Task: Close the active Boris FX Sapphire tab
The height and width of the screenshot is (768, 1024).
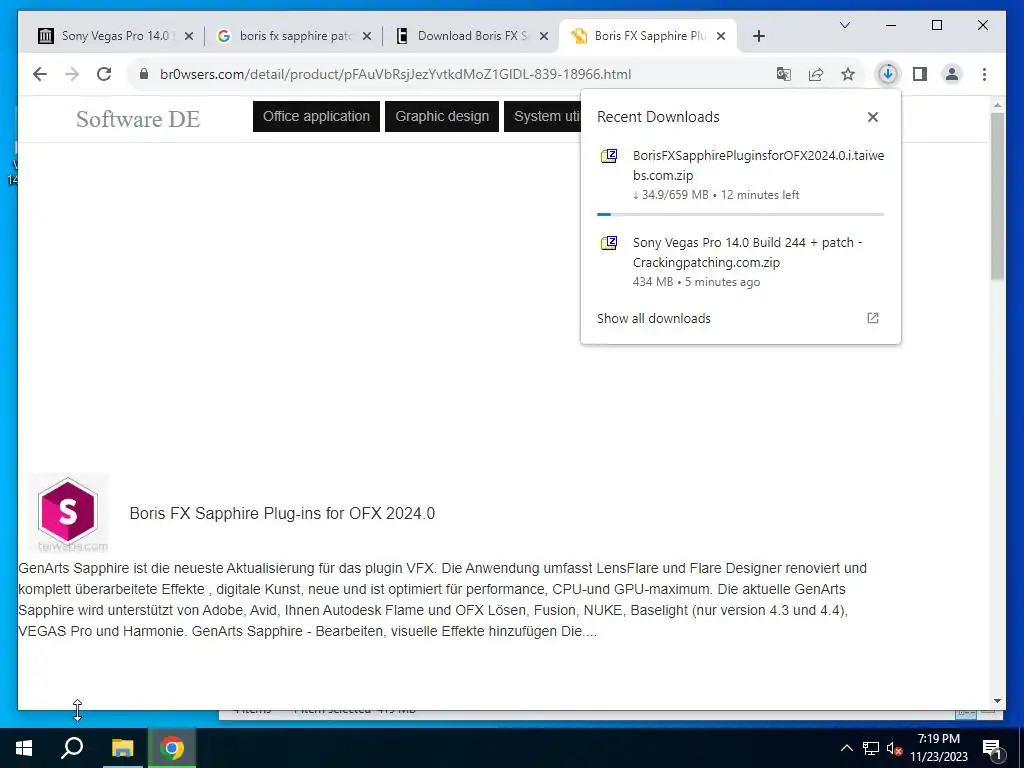Action: pyautogui.click(x=721, y=36)
